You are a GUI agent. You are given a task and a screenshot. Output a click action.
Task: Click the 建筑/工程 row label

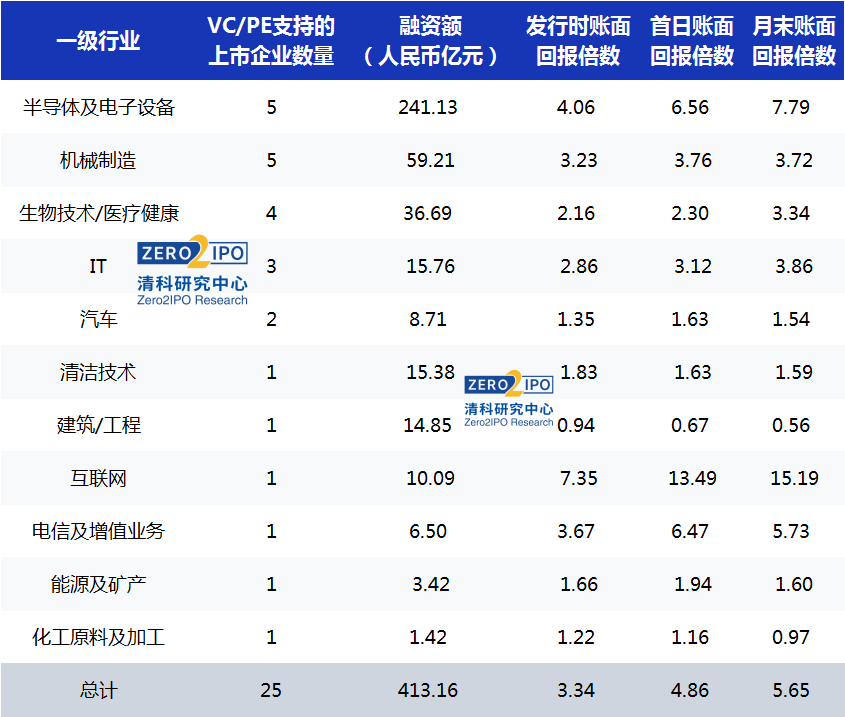(99, 425)
